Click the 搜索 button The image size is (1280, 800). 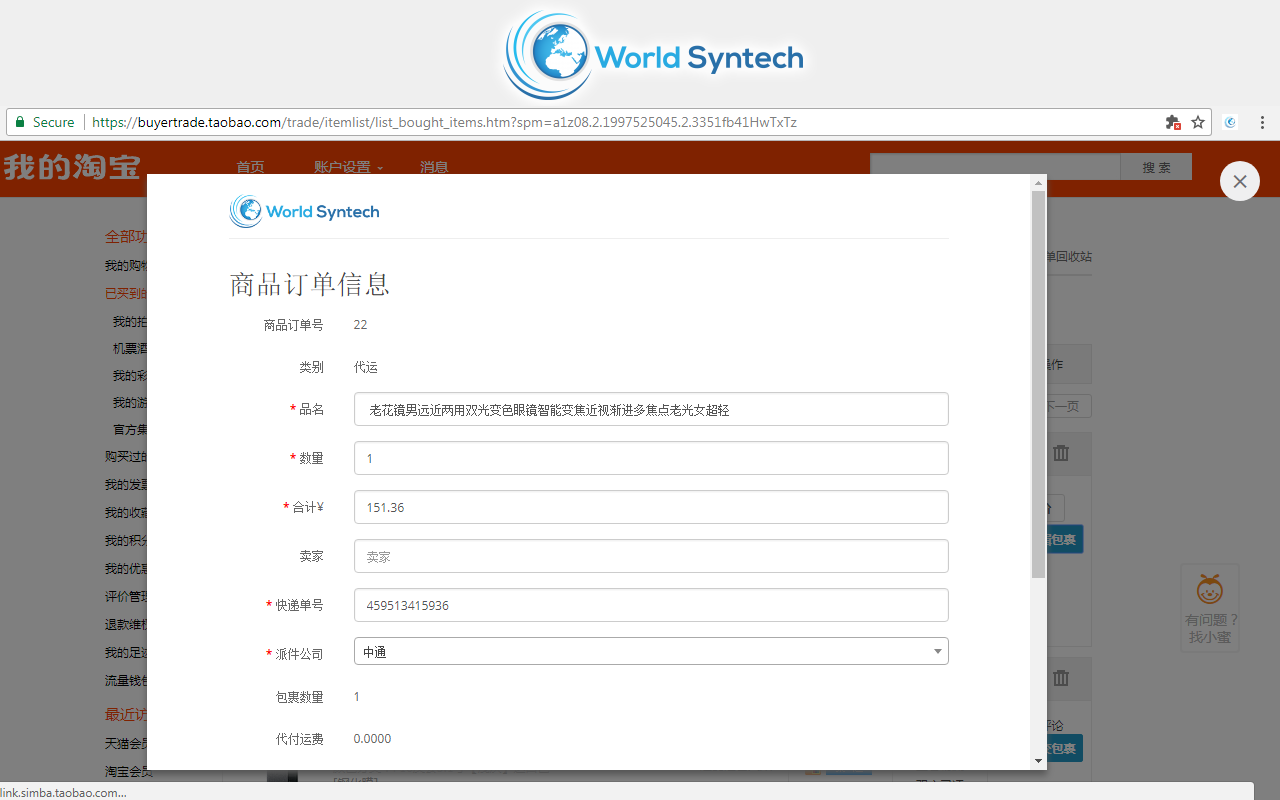[1156, 167]
